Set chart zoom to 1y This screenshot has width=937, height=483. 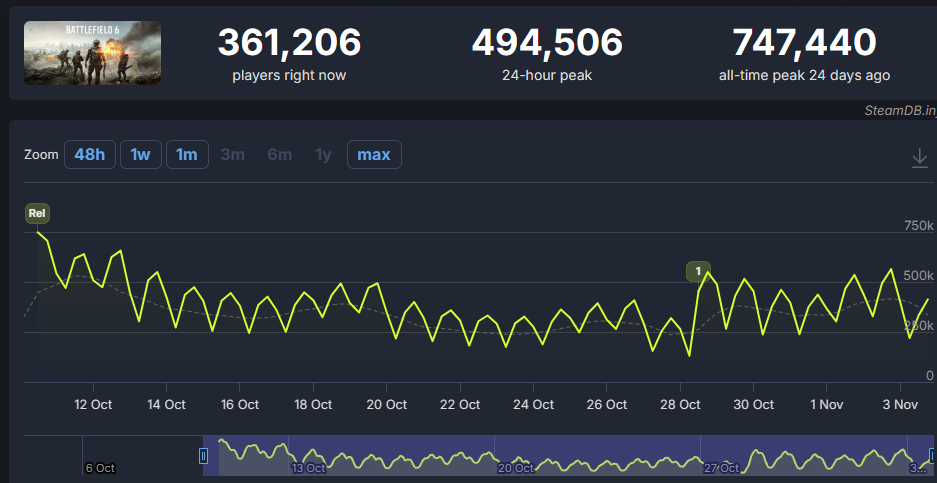point(323,155)
